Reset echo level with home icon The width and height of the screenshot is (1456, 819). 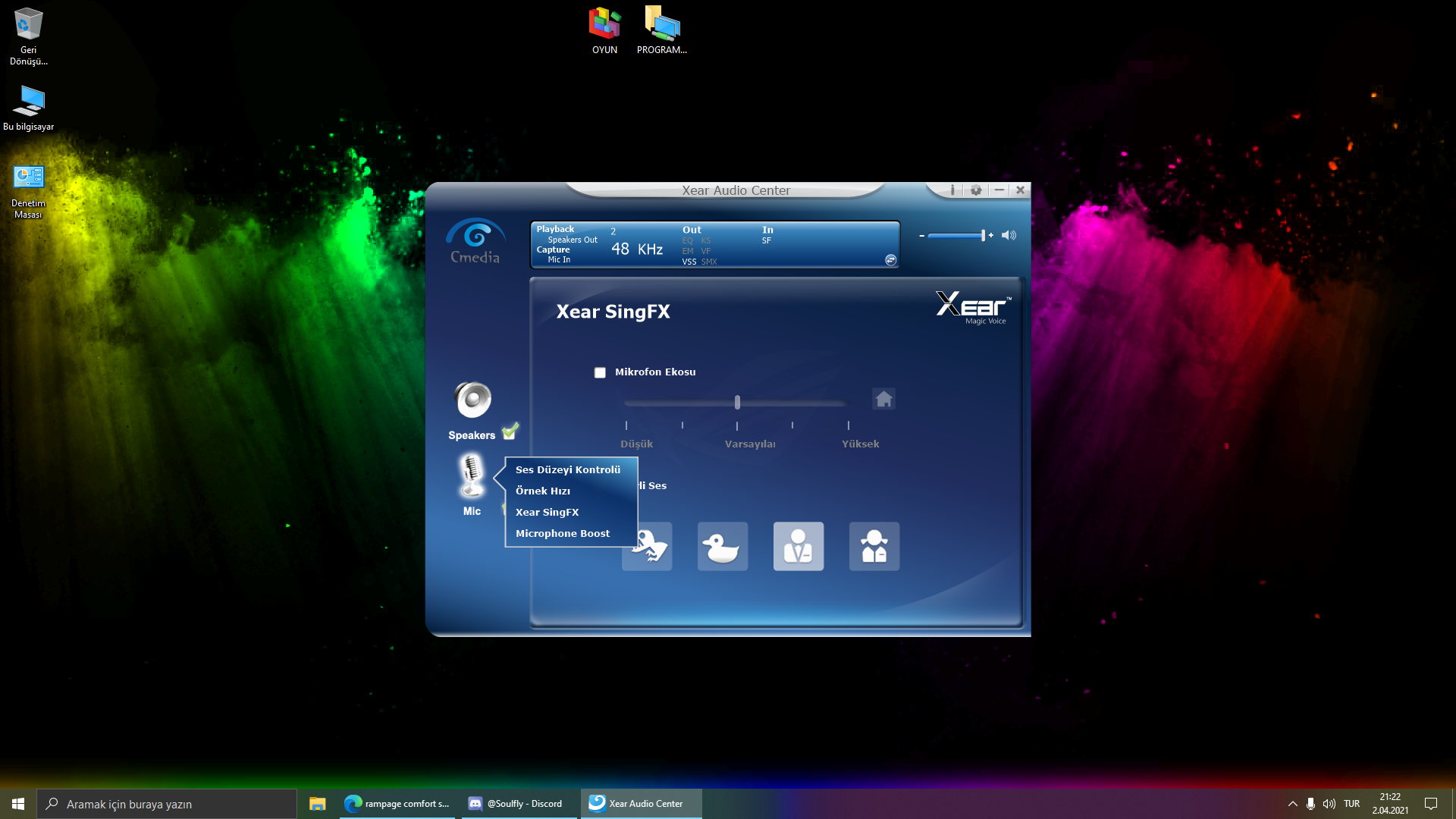coord(883,399)
